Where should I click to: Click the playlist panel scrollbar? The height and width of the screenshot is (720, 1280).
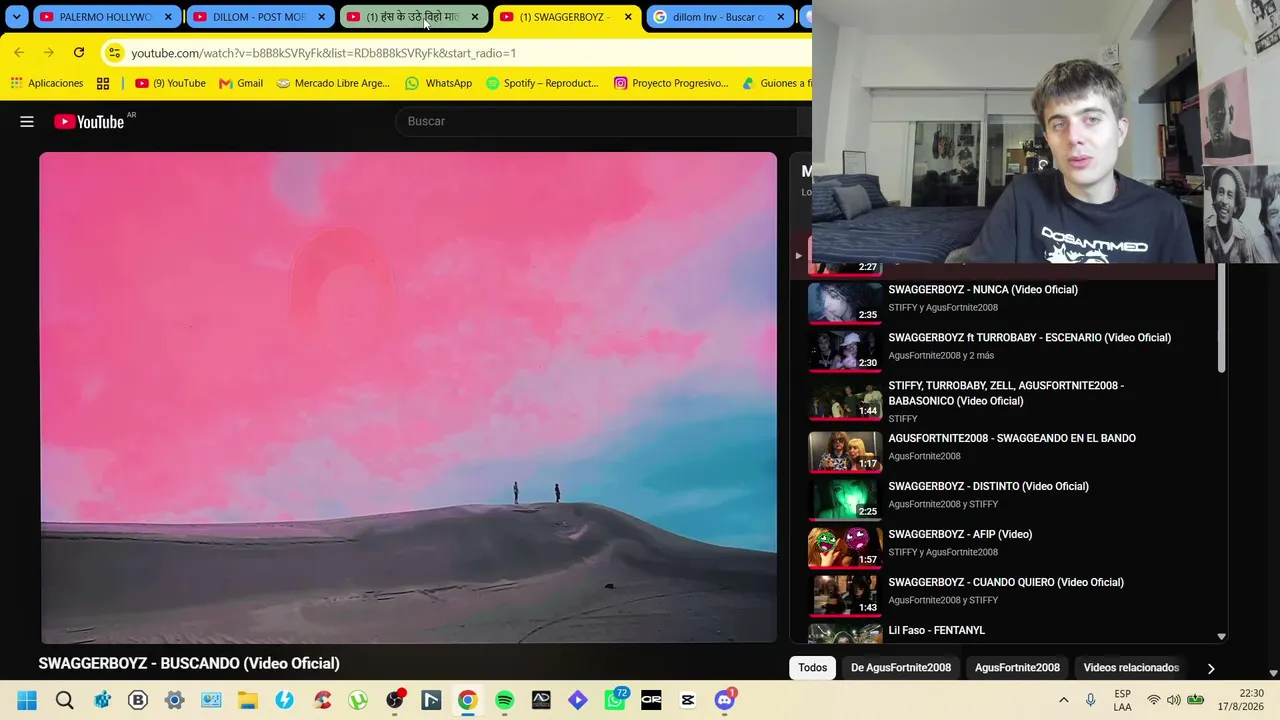[x=1221, y=320]
